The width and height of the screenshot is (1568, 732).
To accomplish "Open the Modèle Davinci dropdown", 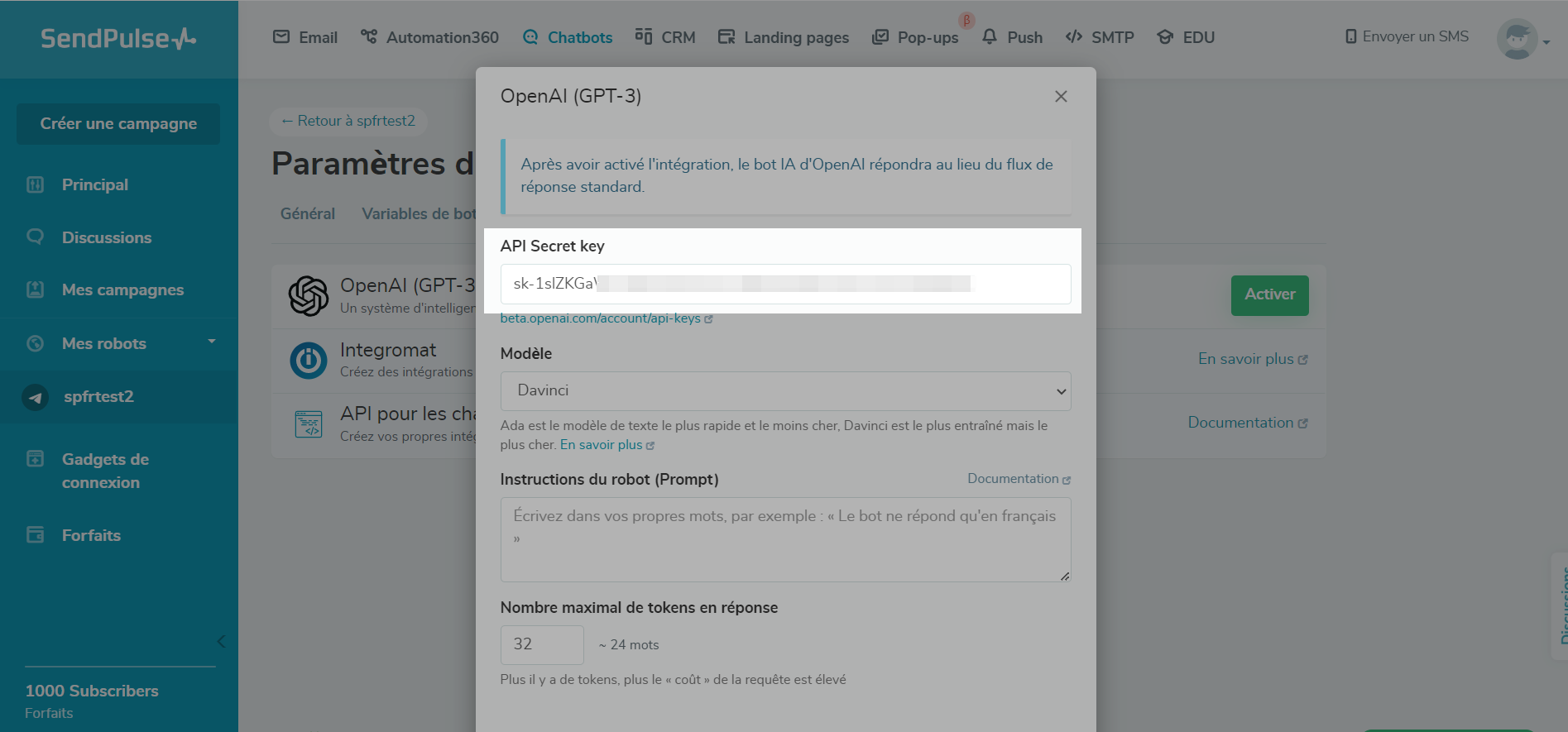I will click(785, 391).
